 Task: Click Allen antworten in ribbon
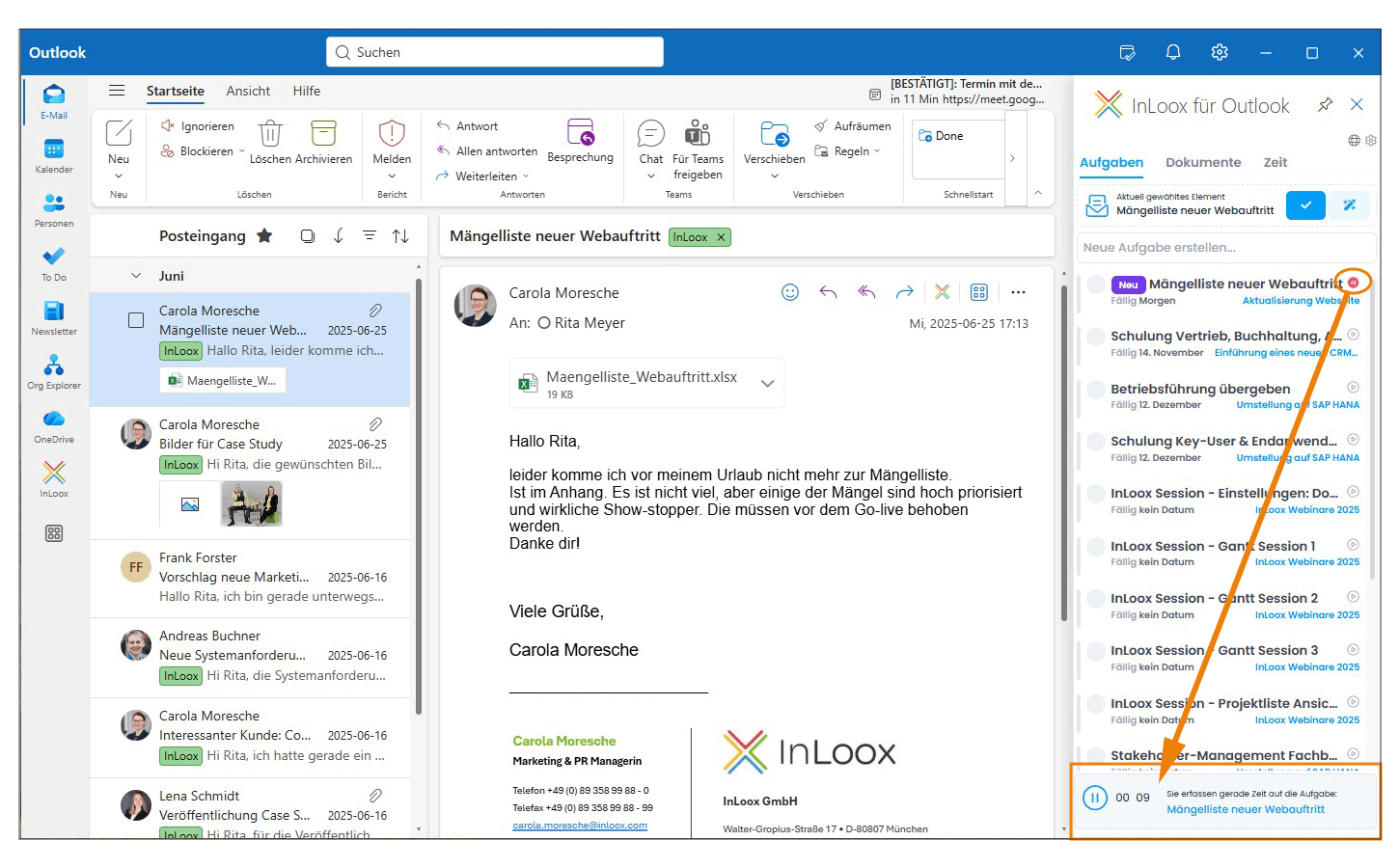(x=486, y=151)
